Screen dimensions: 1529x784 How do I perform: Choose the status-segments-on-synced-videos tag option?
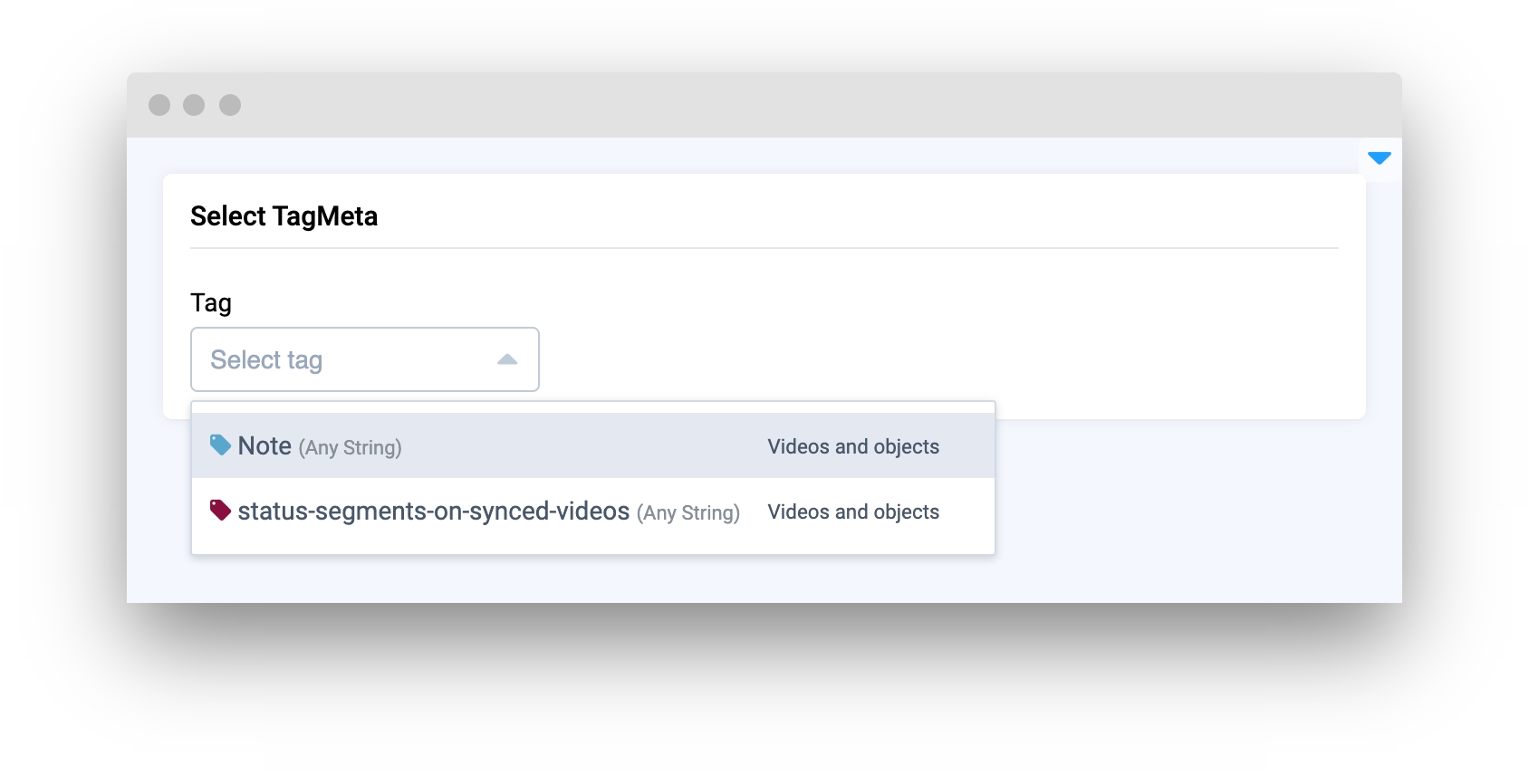pyautogui.click(x=433, y=512)
